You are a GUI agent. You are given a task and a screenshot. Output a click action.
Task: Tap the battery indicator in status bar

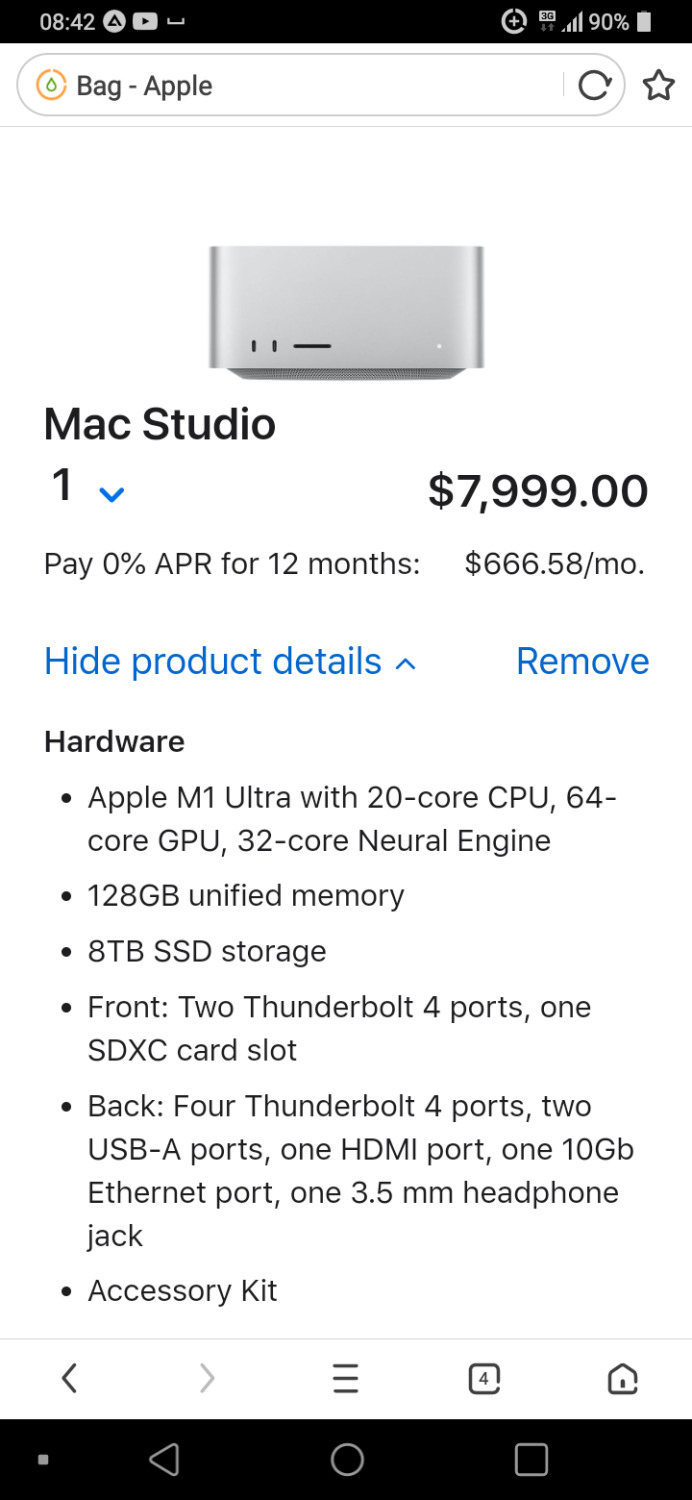[644, 21]
